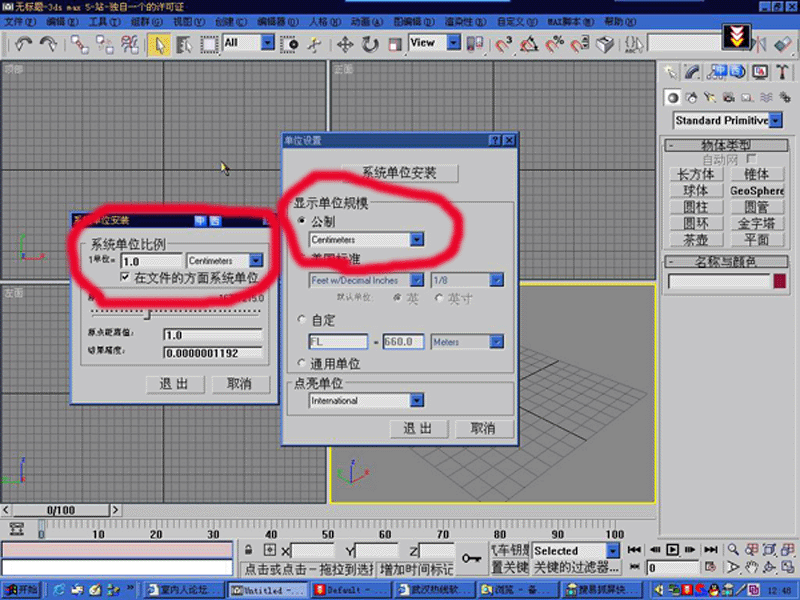Collapse the 物体类型 rollout

tap(726, 145)
